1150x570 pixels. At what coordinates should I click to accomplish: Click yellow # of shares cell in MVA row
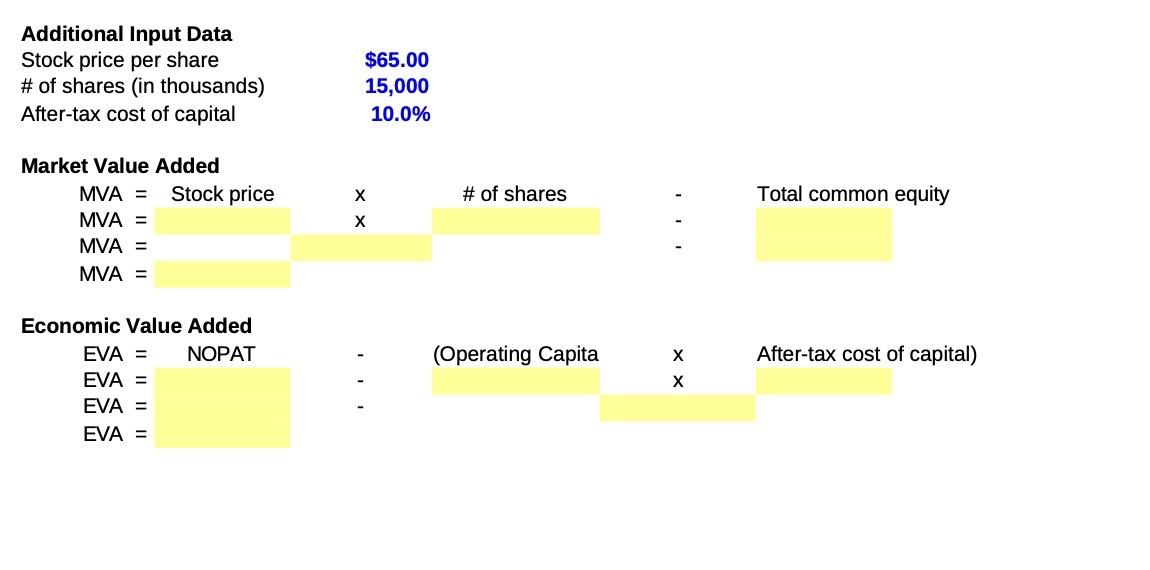pos(516,221)
